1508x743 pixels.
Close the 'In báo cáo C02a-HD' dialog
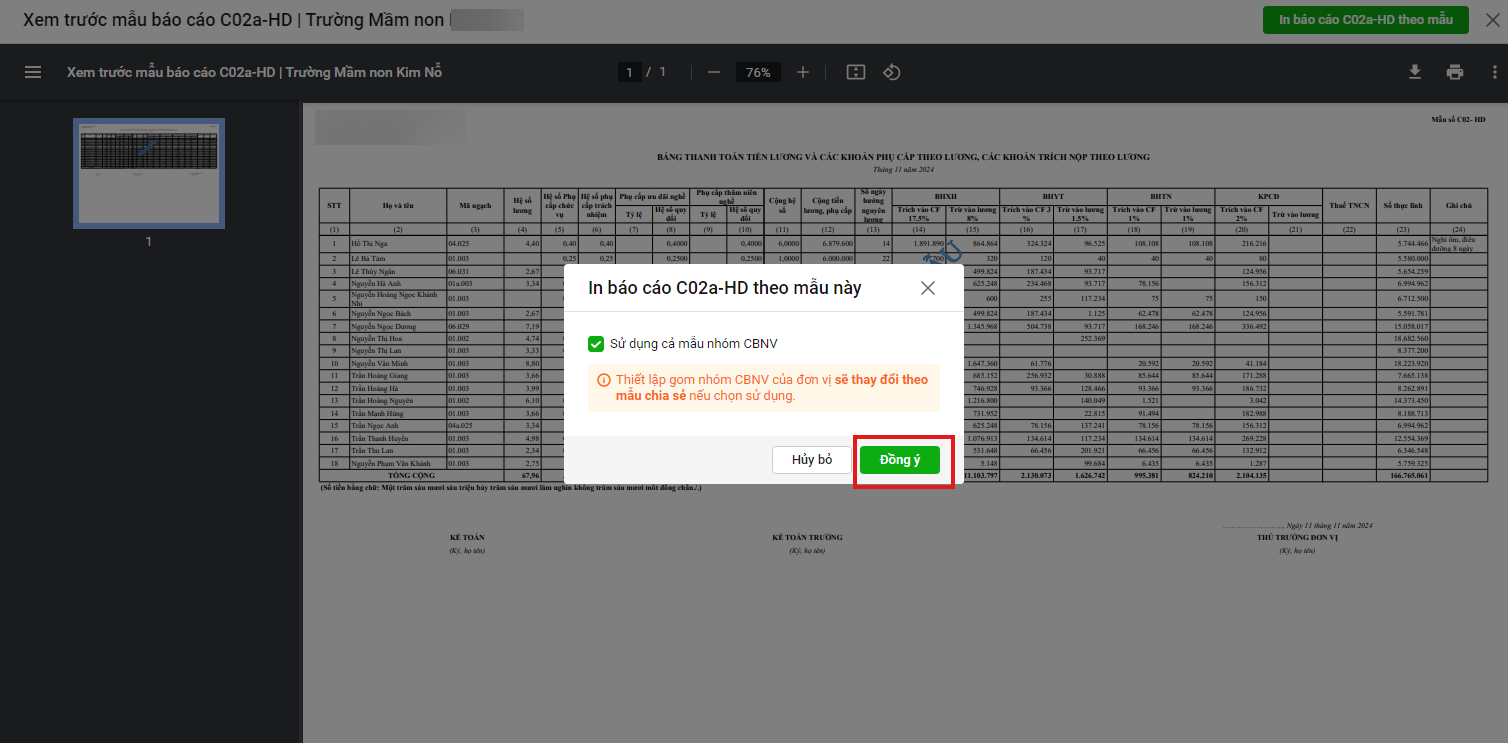[927, 288]
